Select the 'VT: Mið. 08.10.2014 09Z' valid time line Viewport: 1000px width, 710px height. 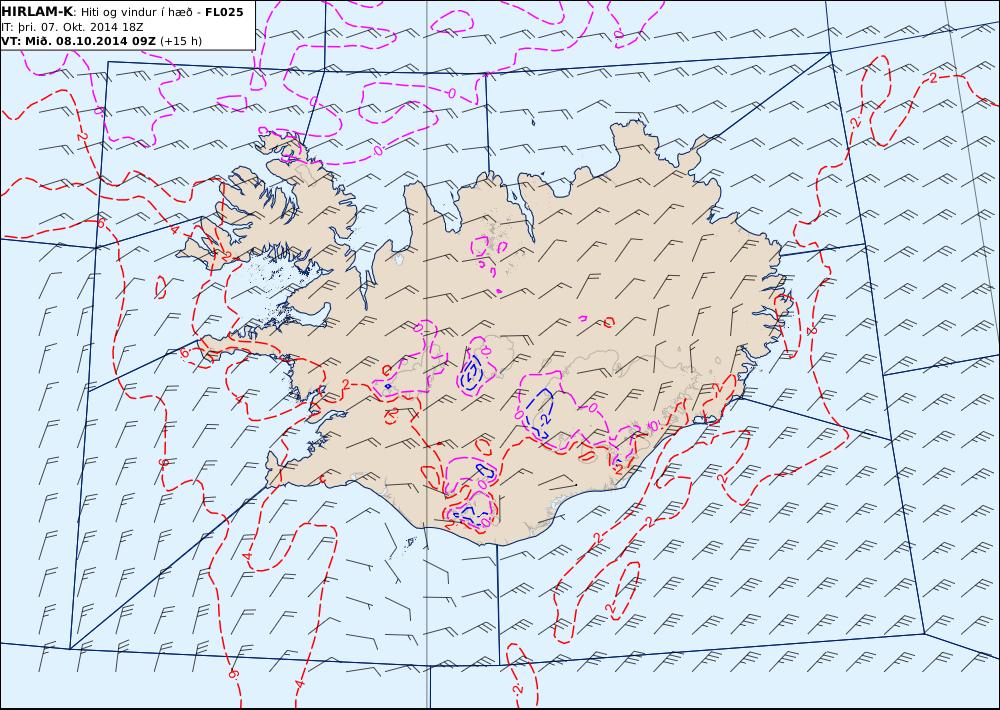click(x=101, y=41)
